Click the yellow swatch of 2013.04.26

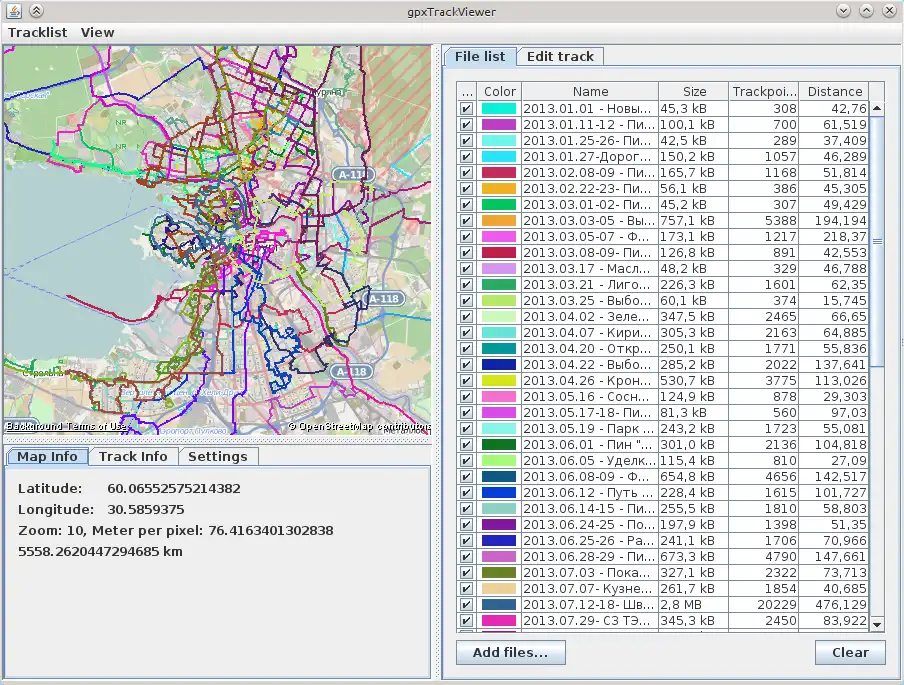[x=499, y=381]
